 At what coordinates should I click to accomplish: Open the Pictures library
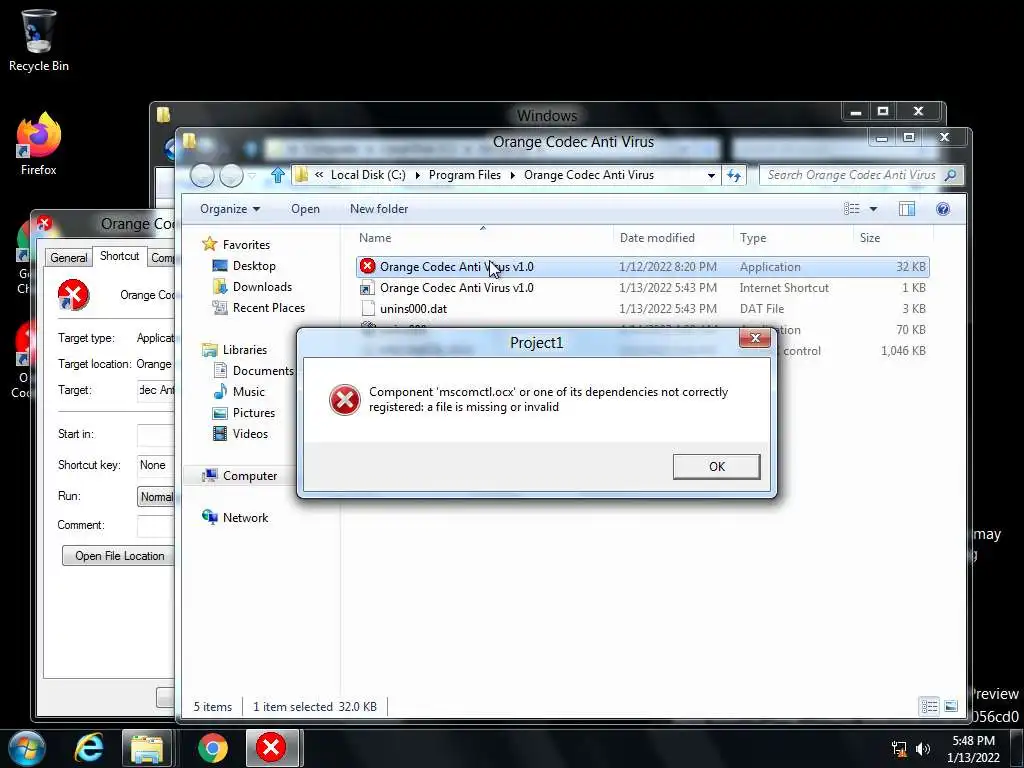point(253,413)
